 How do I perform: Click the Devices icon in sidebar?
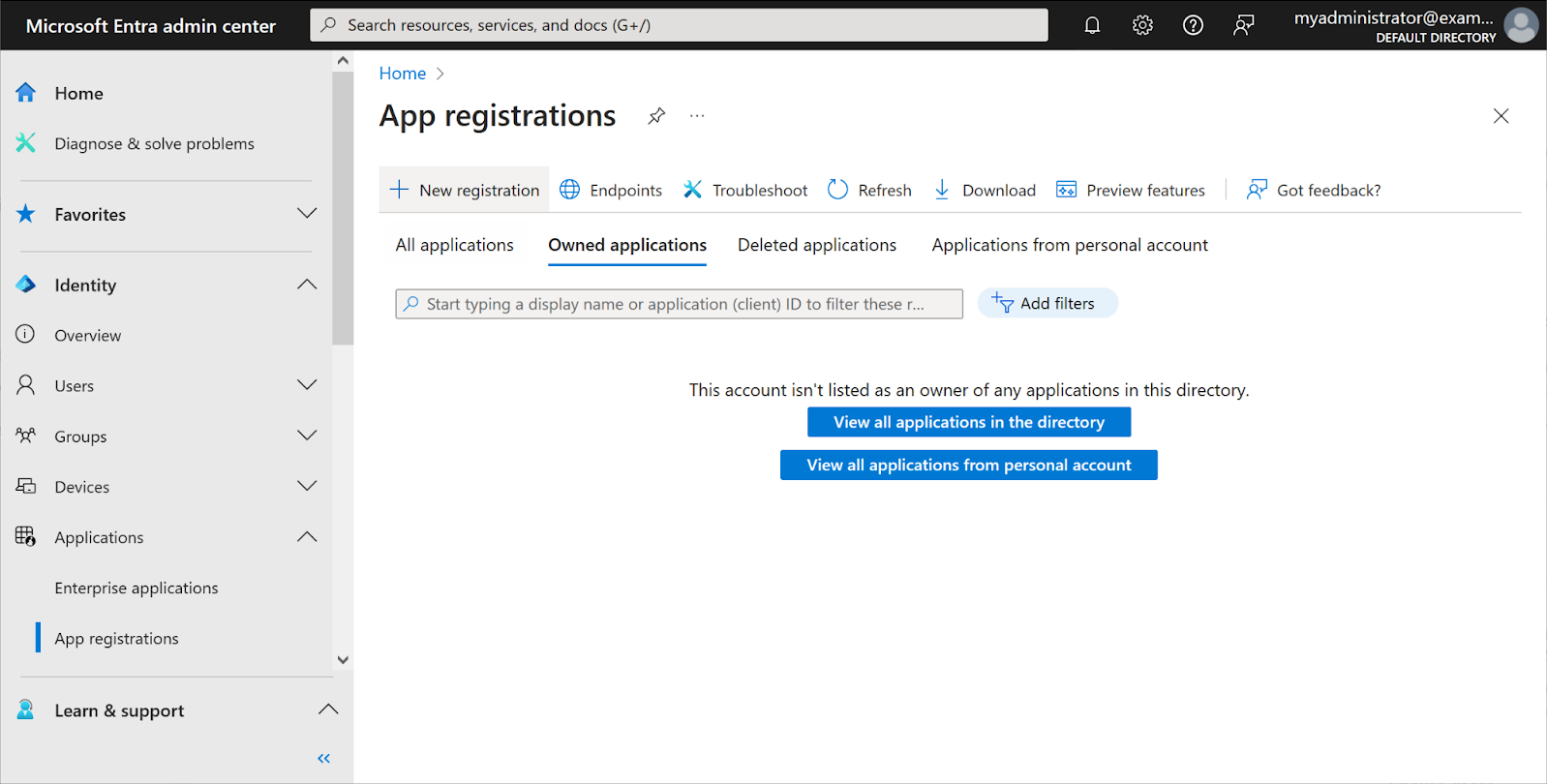[25, 486]
